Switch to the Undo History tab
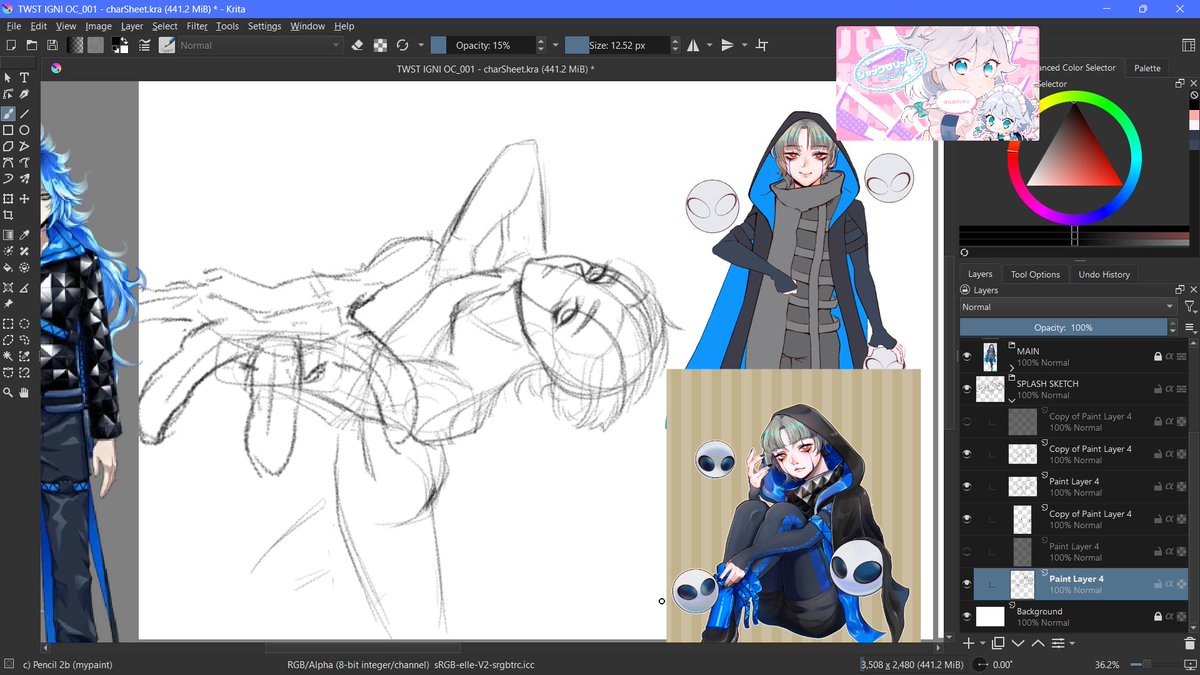This screenshot has height=675, width=1200. [1104, 274]
